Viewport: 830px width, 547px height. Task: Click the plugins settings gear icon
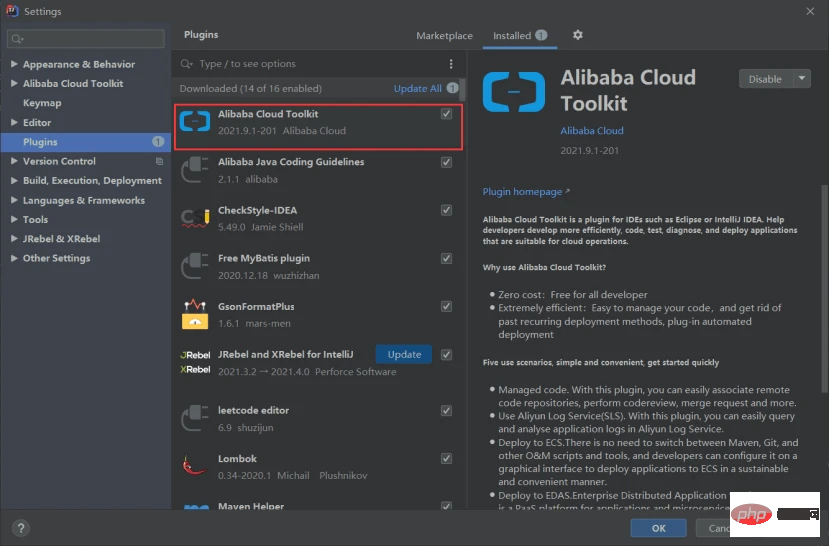pos(577,35)
